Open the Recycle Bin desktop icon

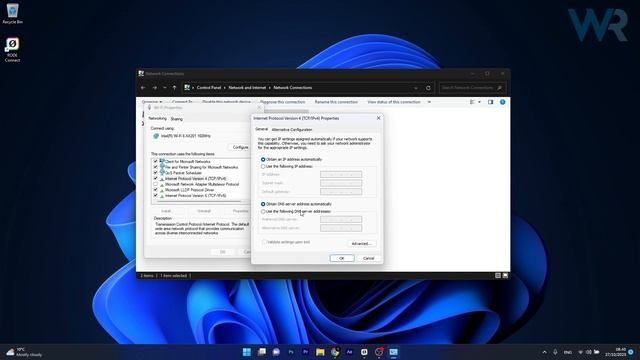pos(12,14)
